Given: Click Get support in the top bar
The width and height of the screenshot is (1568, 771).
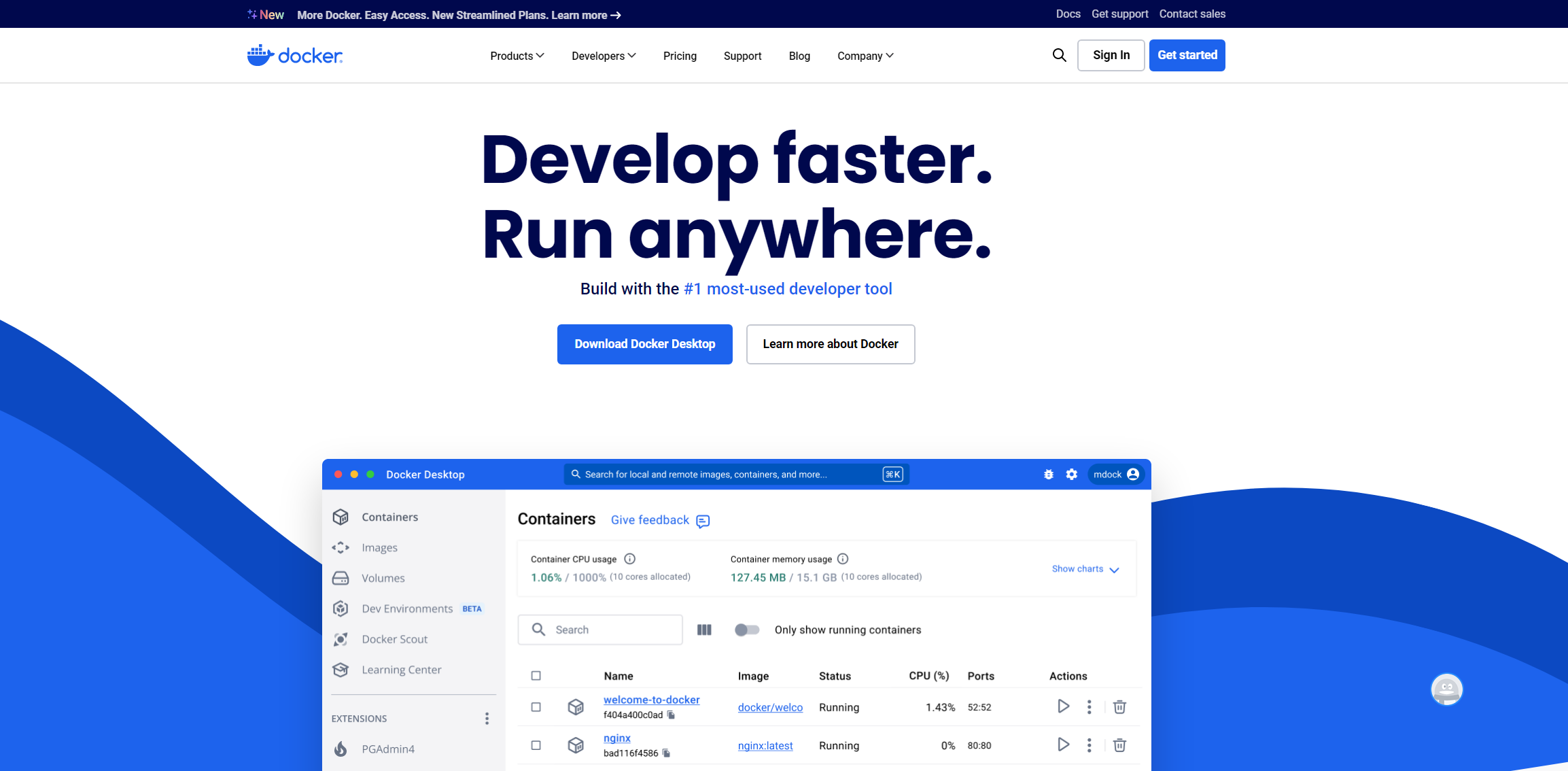Looking at the screenshot, I should click(1119, 14).
